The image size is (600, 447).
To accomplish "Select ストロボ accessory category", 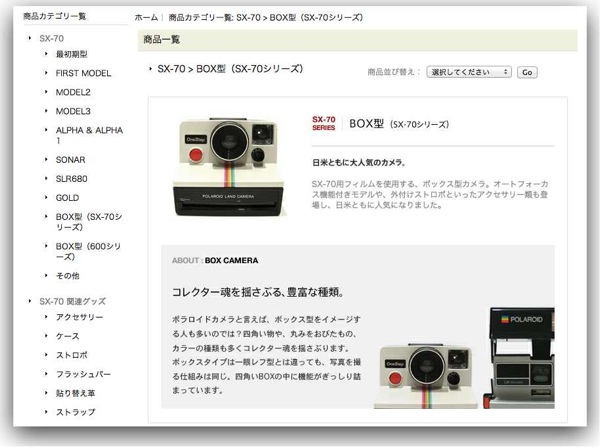I will [x=72, y=355].
